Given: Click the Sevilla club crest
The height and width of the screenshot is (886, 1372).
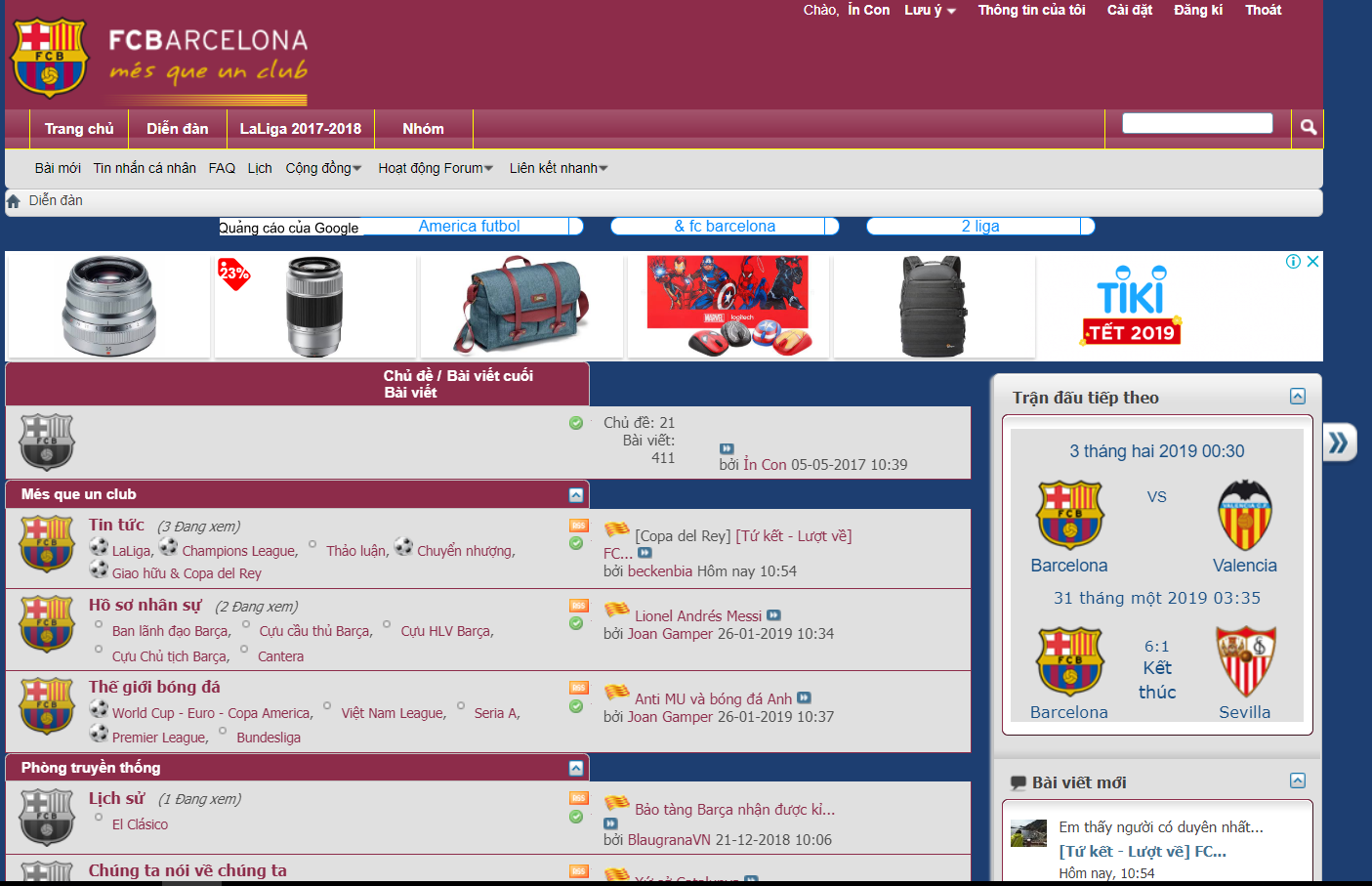Looking at the screenshot, I should 1245,661.
